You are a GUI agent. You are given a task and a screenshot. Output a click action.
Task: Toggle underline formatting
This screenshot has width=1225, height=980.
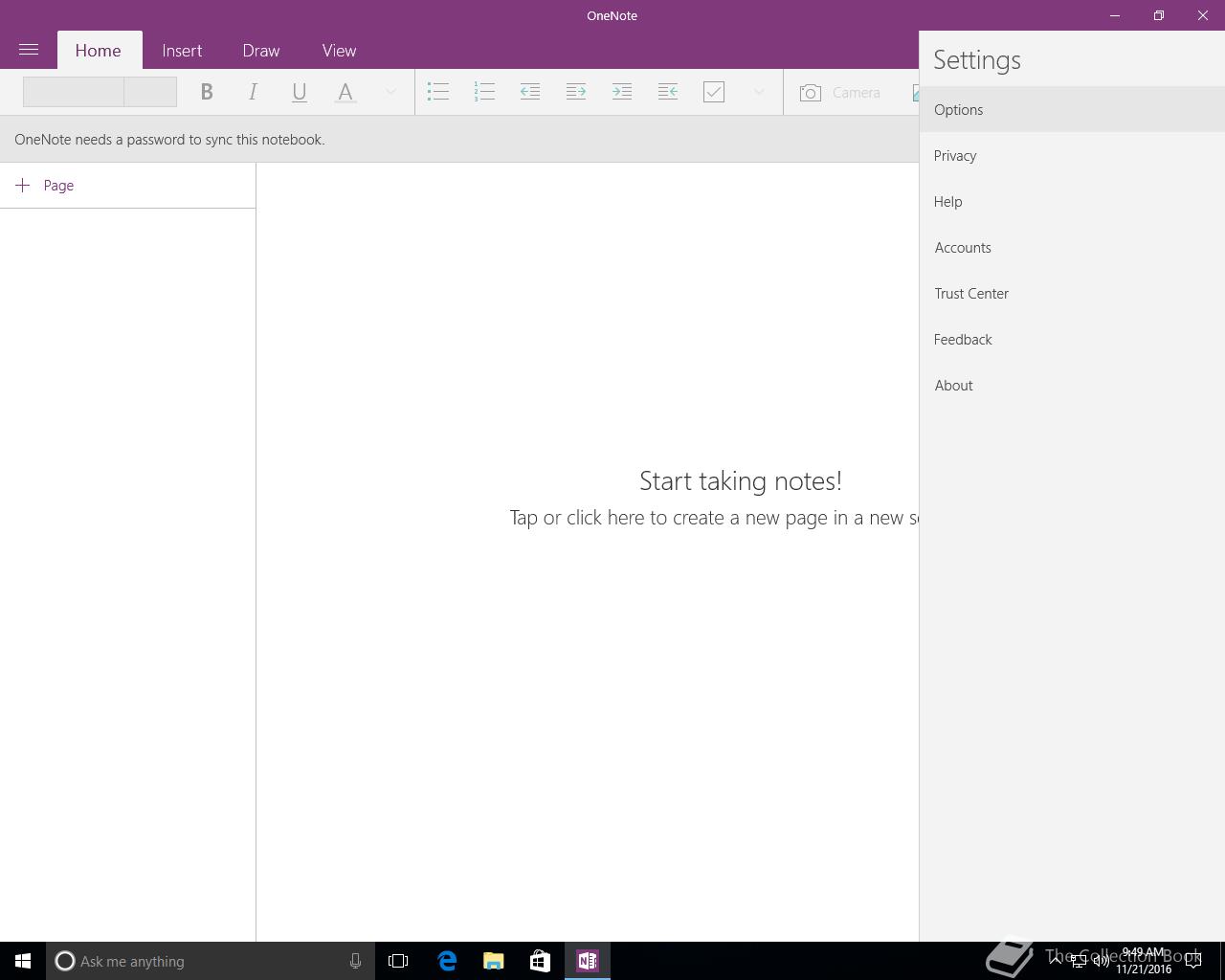pyautogui.click(x=299, y=92)
